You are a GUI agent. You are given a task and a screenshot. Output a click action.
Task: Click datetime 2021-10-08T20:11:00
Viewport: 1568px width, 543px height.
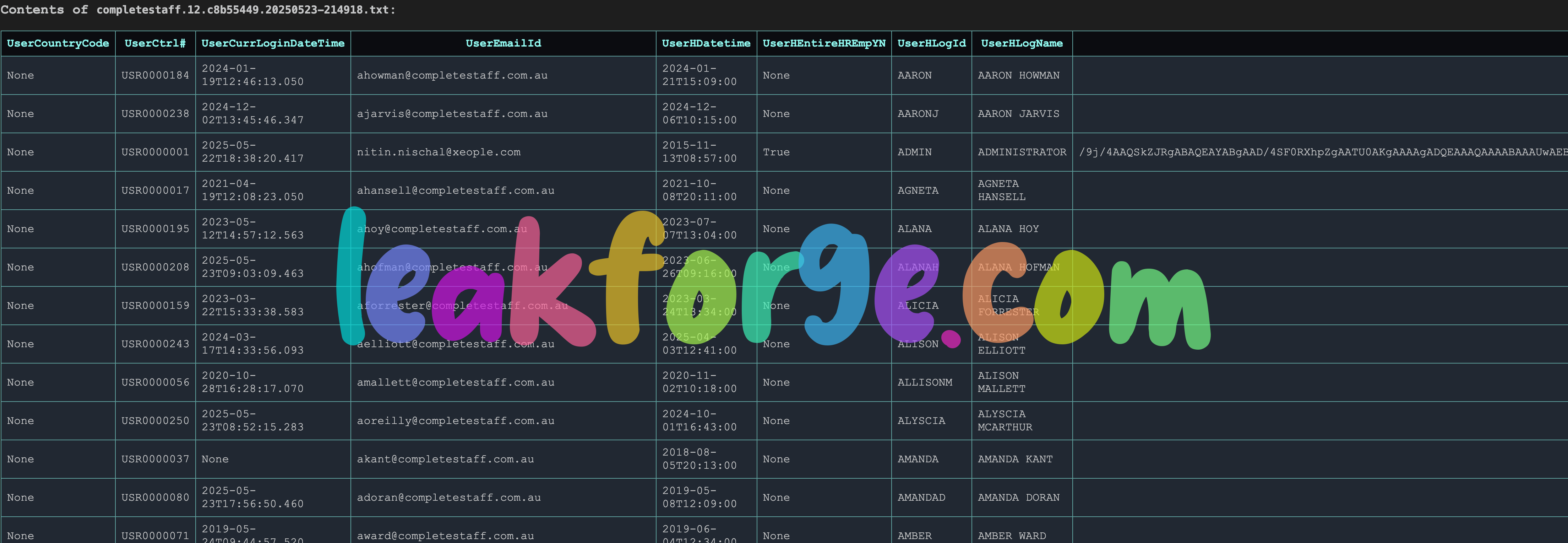tap(699, 190)
